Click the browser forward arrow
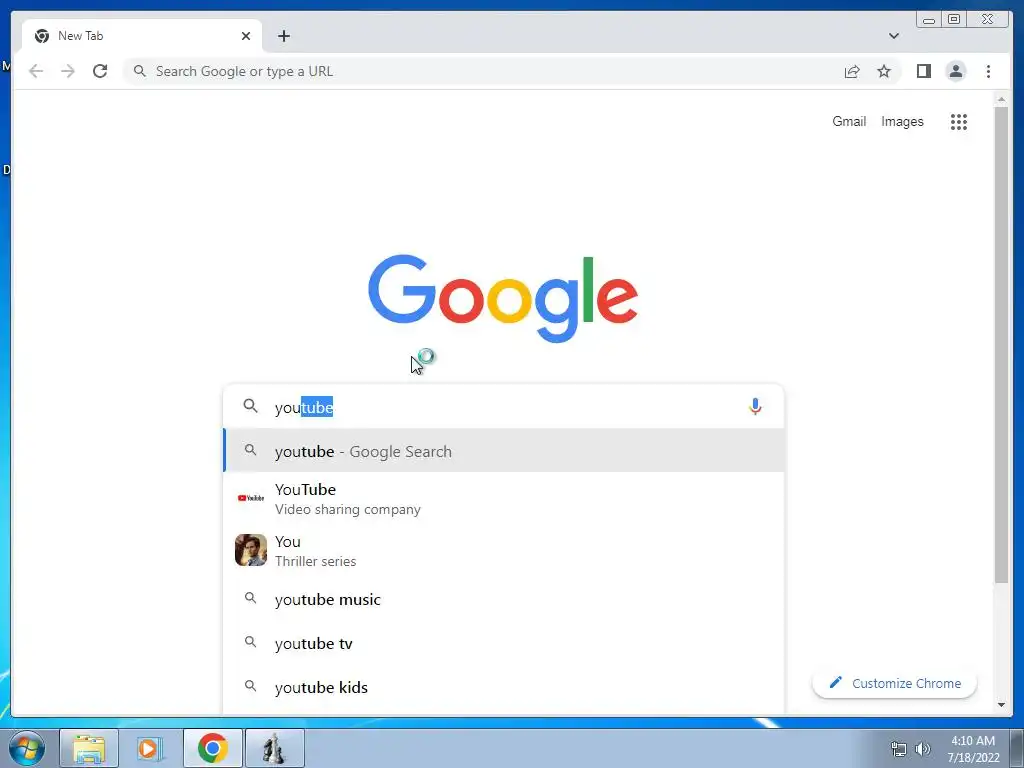 tap(68, 71)
